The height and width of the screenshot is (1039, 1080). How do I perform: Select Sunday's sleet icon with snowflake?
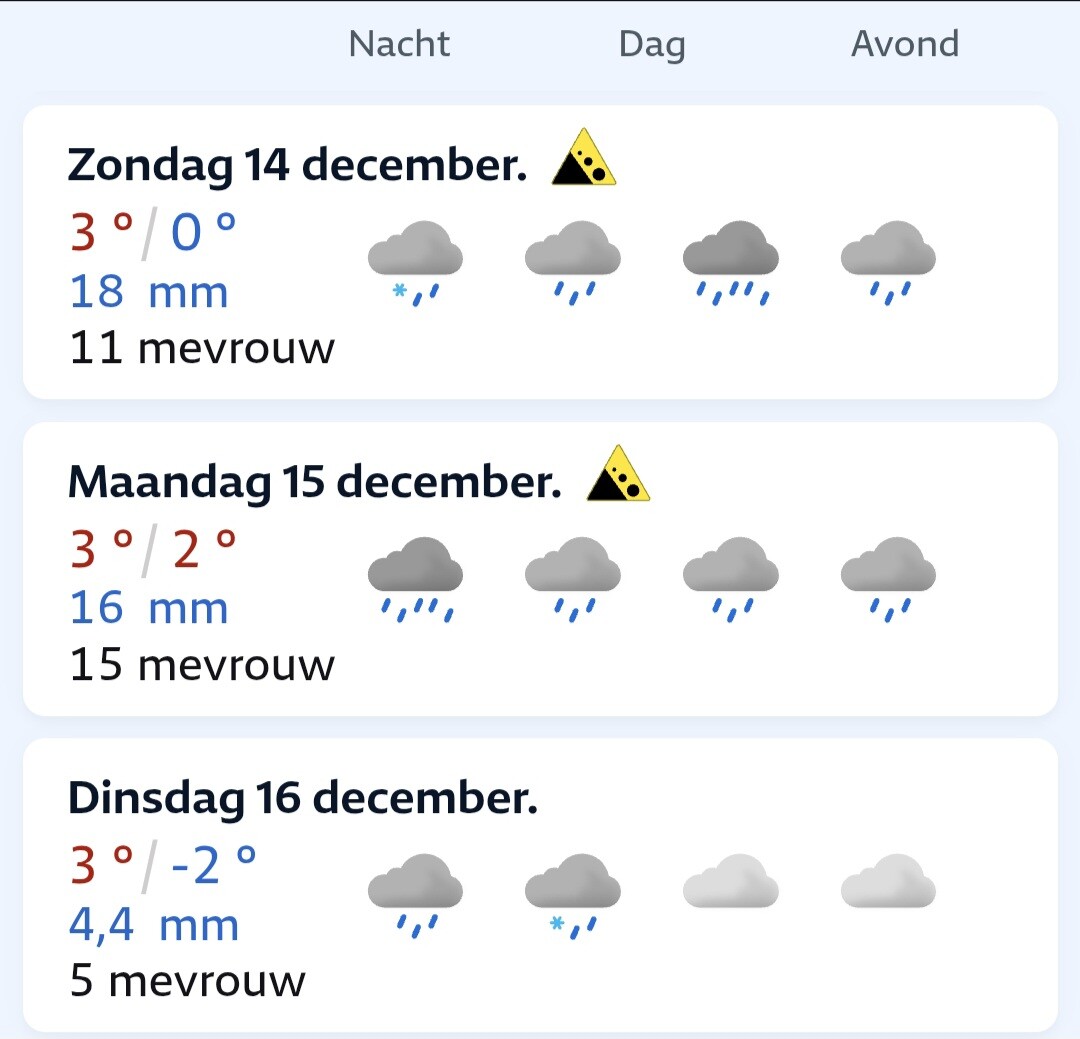tap(415, 261)
